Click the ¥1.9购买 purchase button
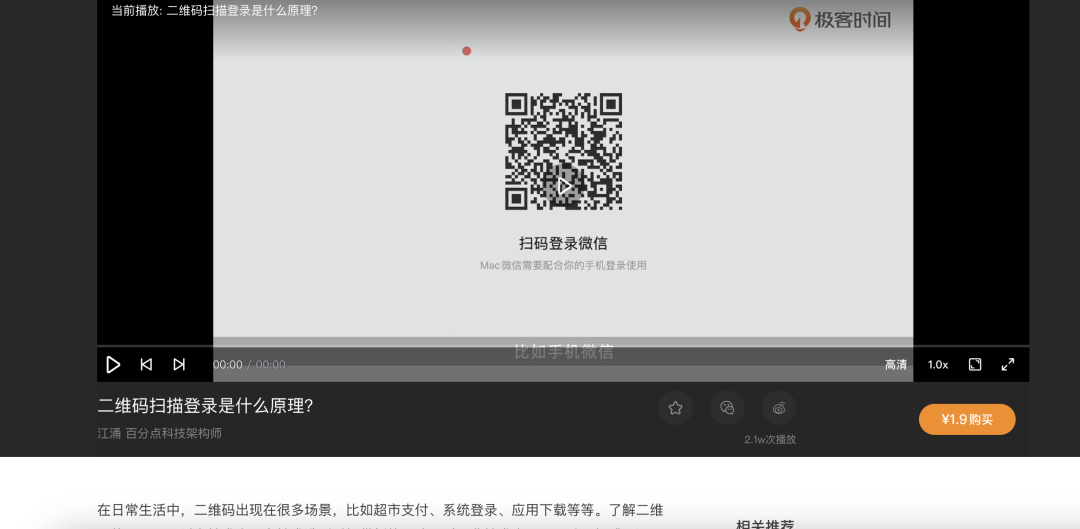Viewport: 1080px width, 529px height. (967, 419)
